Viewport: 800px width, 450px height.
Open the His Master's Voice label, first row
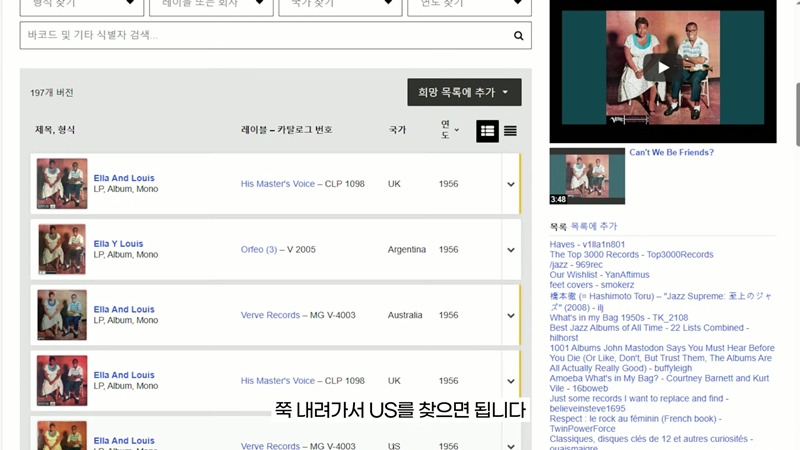[278, 184]
